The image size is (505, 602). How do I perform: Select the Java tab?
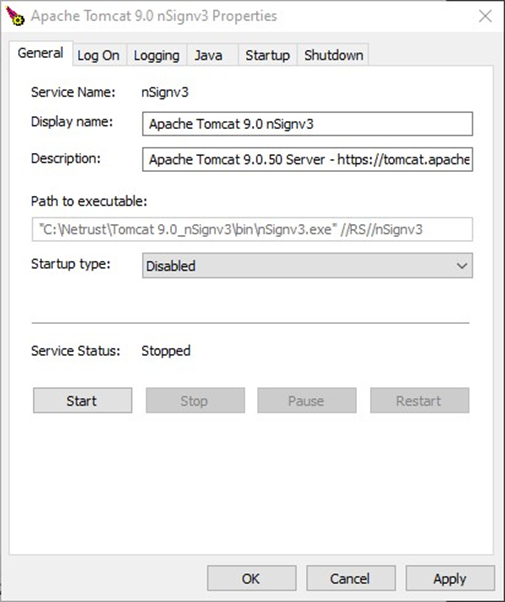tap(209, 55)
